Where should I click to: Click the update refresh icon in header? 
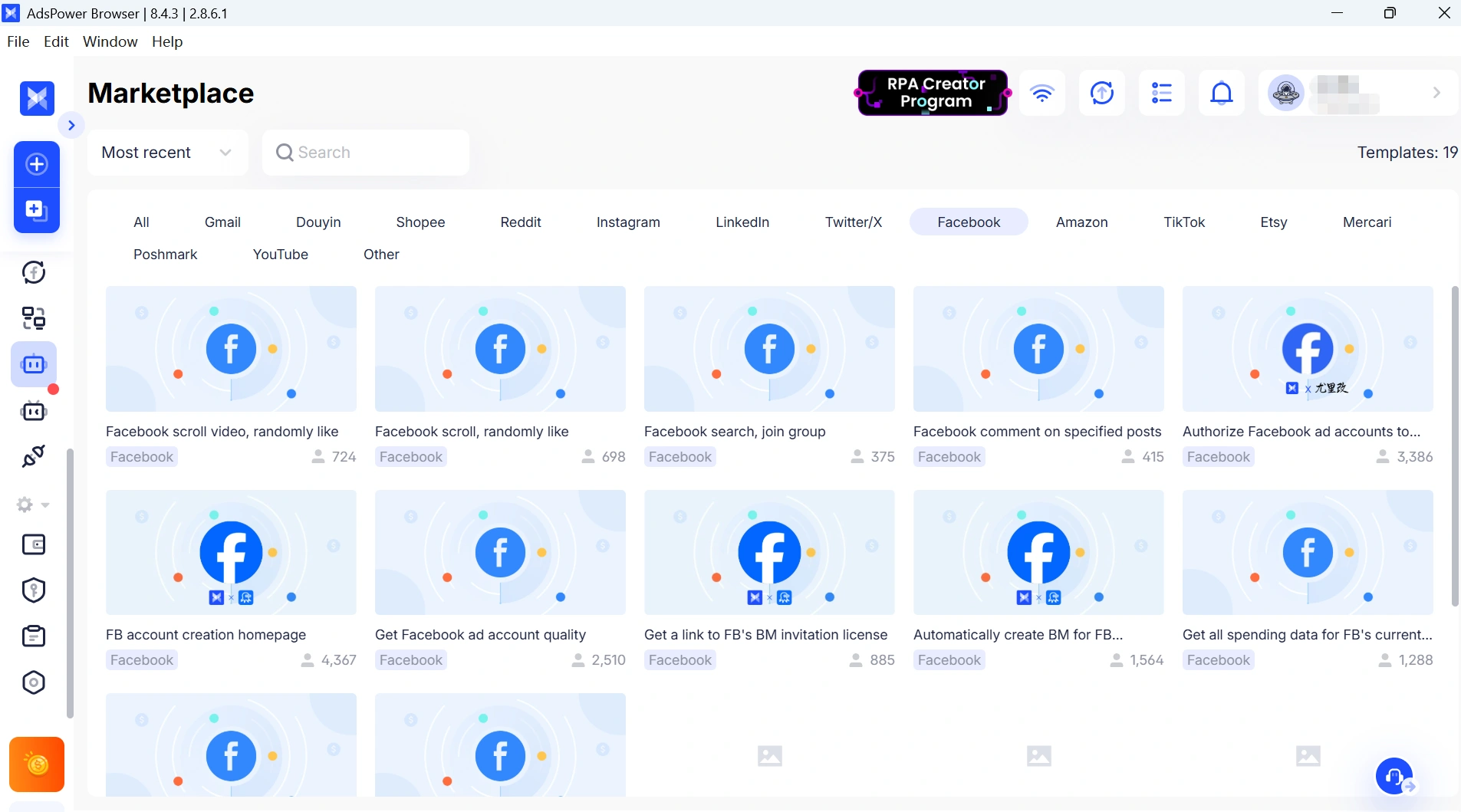(1102, 93)
